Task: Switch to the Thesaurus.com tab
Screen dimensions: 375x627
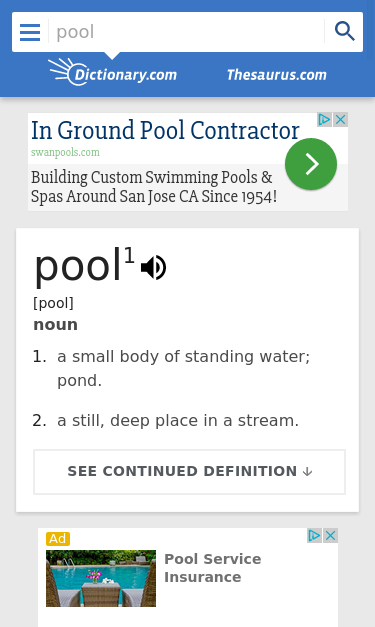Action: (x=277, y=75)
